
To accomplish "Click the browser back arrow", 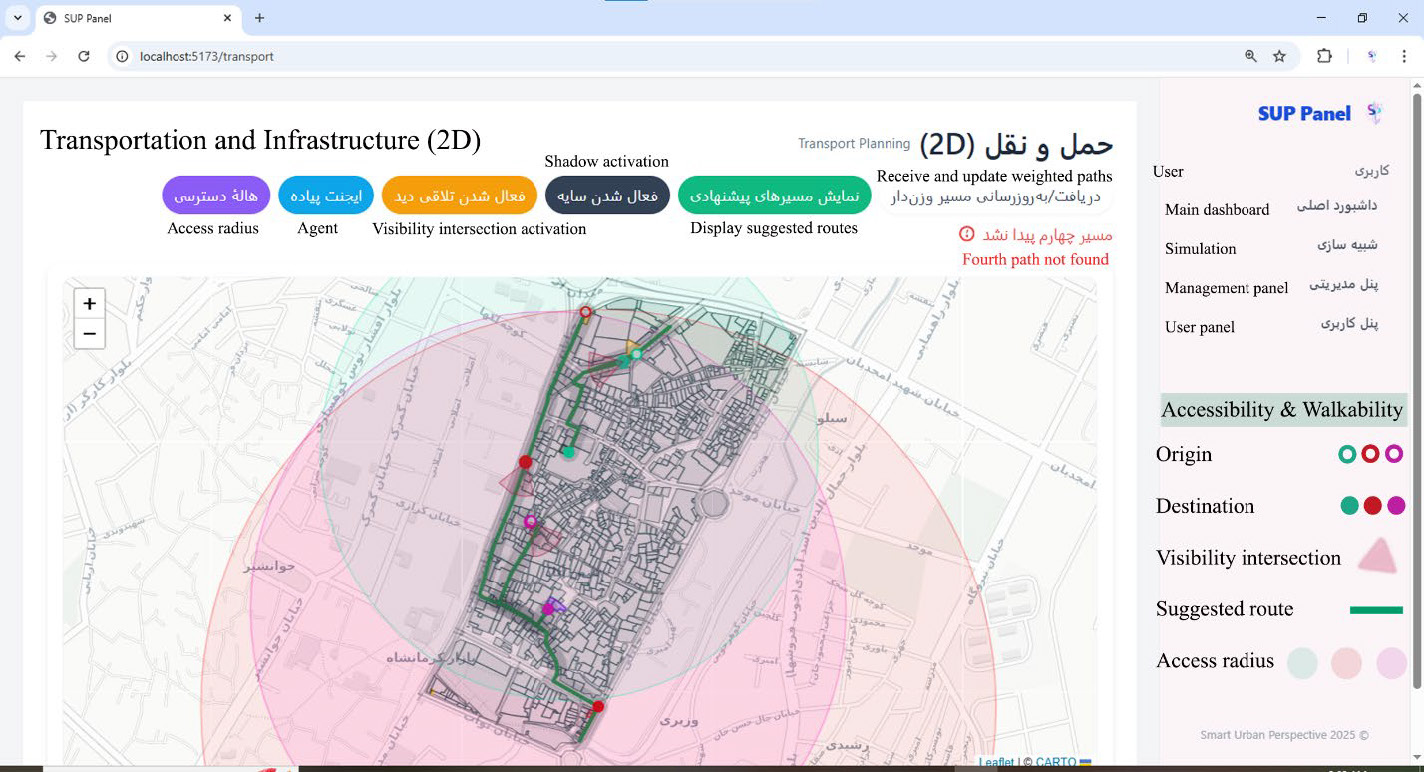I will point(20,56).
